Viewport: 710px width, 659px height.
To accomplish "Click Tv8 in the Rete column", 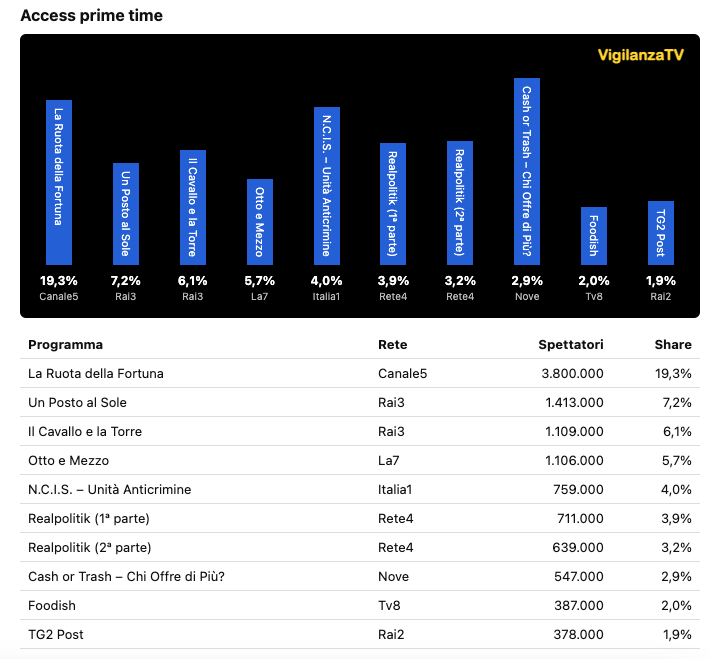I will (389, 606).
